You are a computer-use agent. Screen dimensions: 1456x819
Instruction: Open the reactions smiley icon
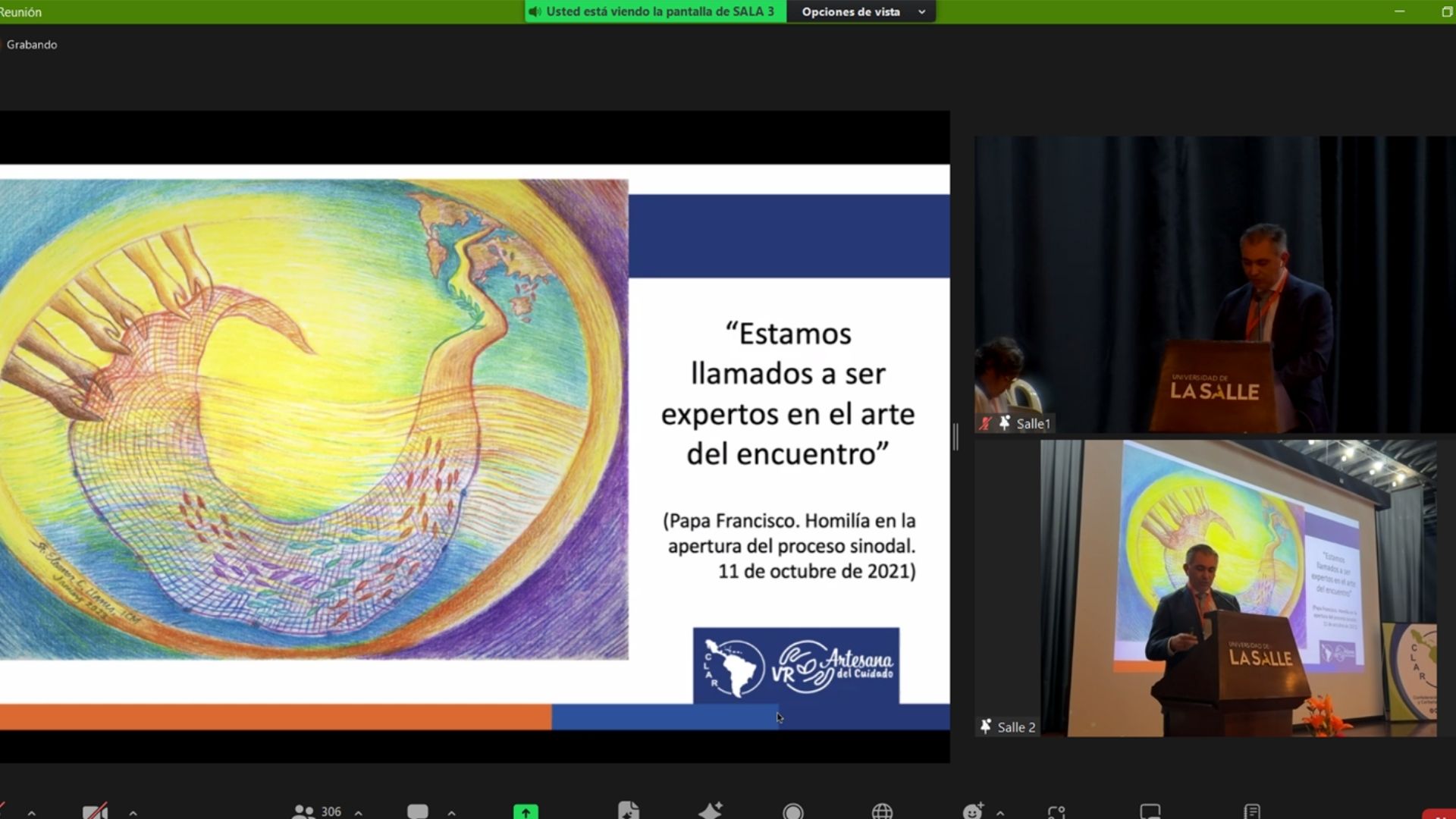pyautogui.click(x=973, y=811)
